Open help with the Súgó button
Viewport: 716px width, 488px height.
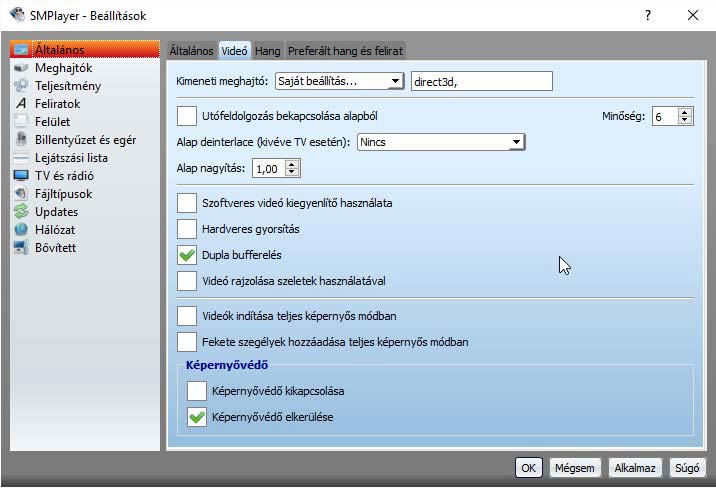[x=687, y=468]
